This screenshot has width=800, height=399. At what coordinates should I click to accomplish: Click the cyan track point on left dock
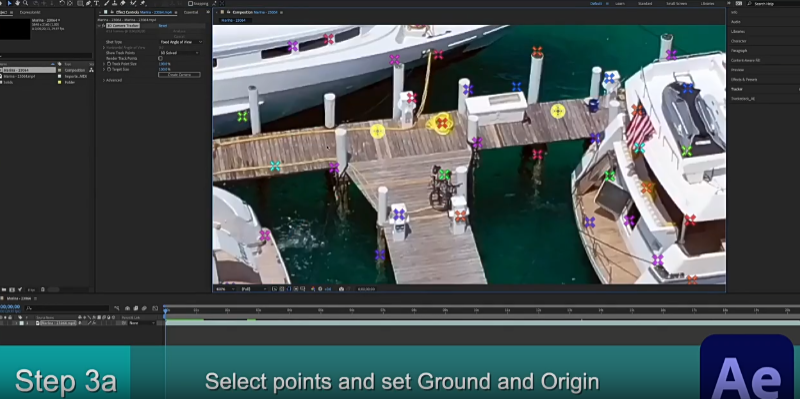tap(275, 166)
